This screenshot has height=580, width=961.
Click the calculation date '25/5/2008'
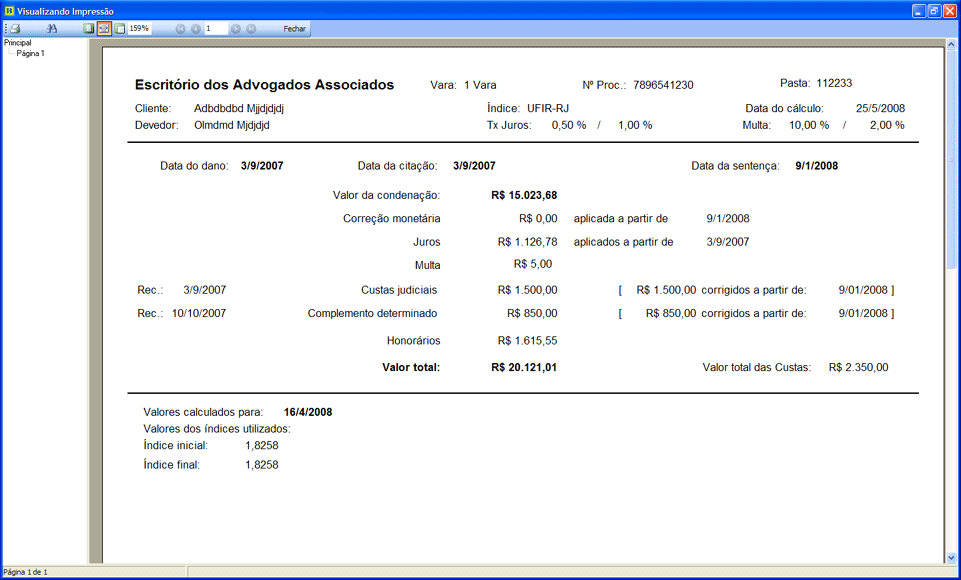point(880,109)
